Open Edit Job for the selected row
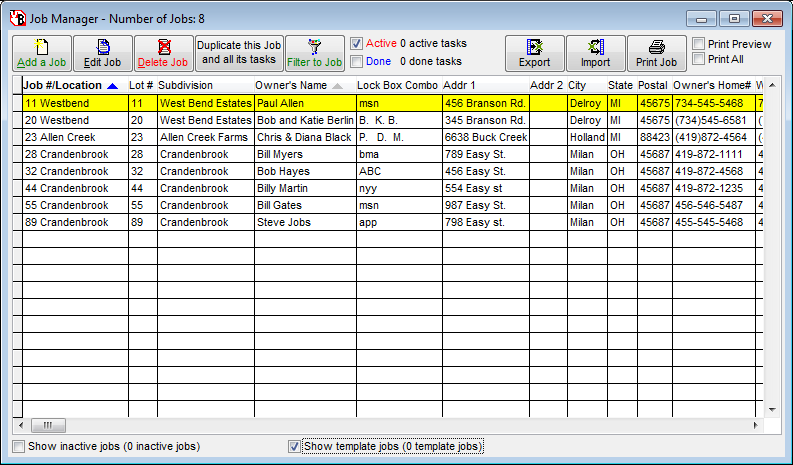793x465 pixels. (x=102, y=53)
